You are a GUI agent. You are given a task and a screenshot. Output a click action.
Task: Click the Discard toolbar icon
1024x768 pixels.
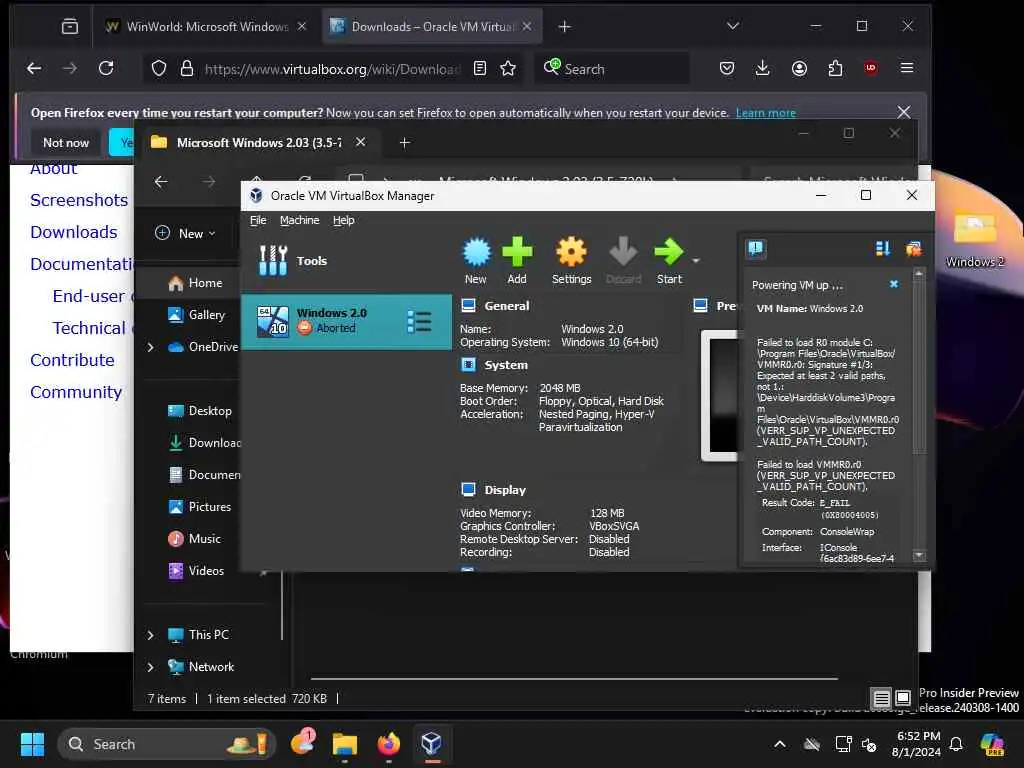(x=623, y=261)
